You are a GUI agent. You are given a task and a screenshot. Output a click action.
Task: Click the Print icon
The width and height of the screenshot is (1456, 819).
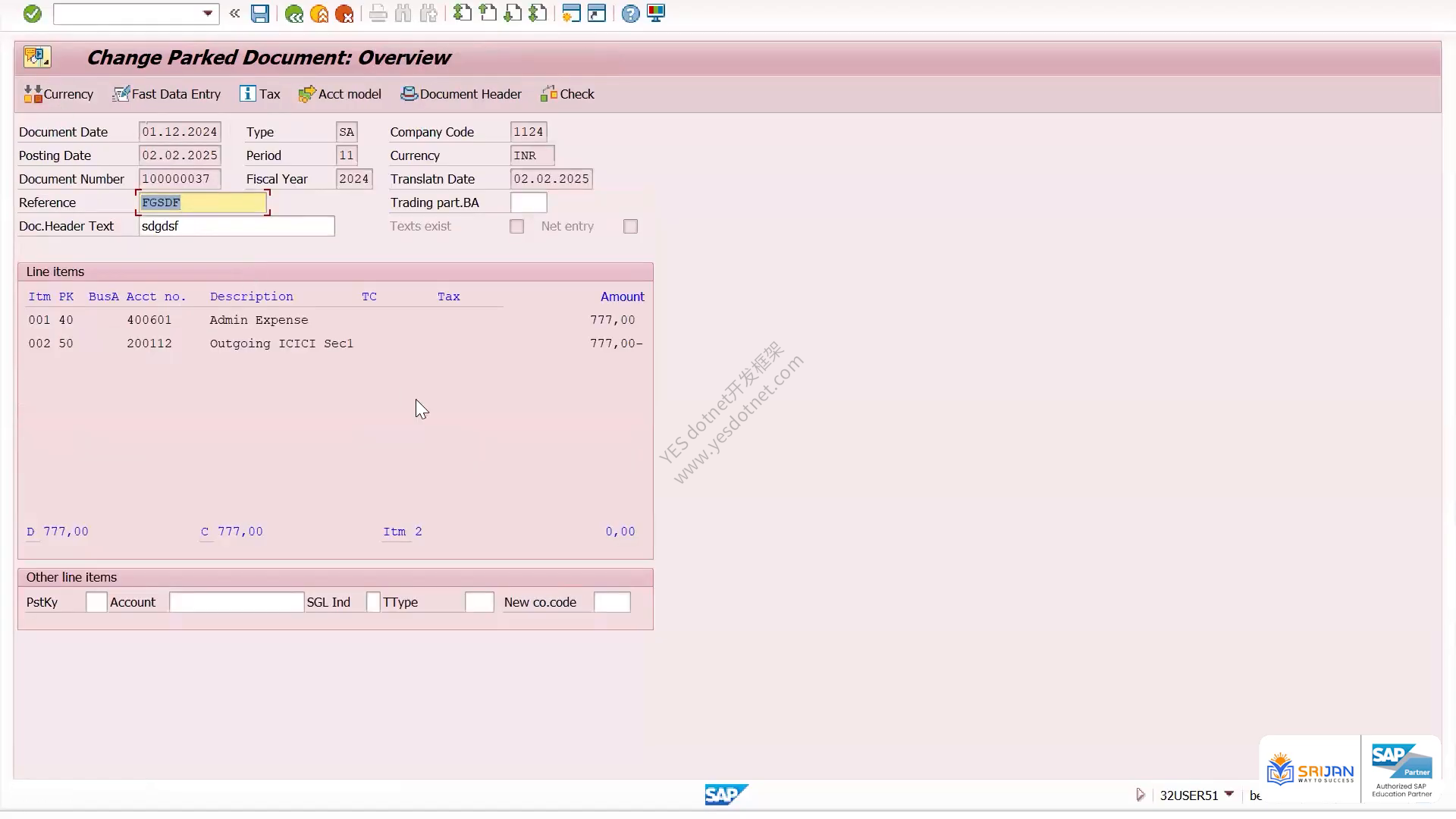pos(378,14)
